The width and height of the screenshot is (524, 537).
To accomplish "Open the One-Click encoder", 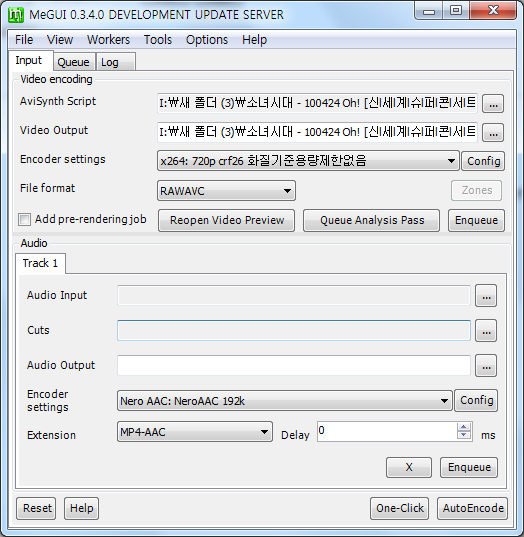I will click(400, 508).
